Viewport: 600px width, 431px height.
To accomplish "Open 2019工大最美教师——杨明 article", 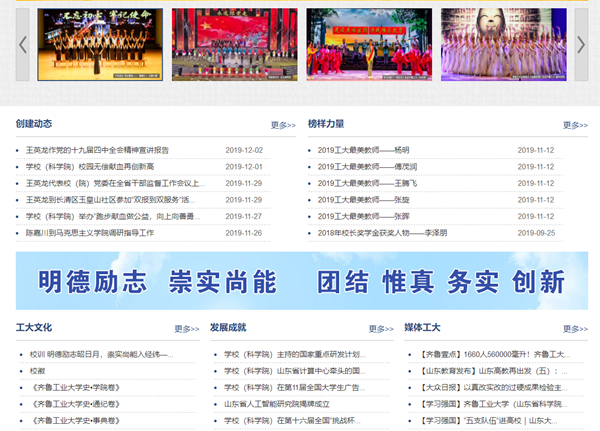I will click(x=363, y=150).
